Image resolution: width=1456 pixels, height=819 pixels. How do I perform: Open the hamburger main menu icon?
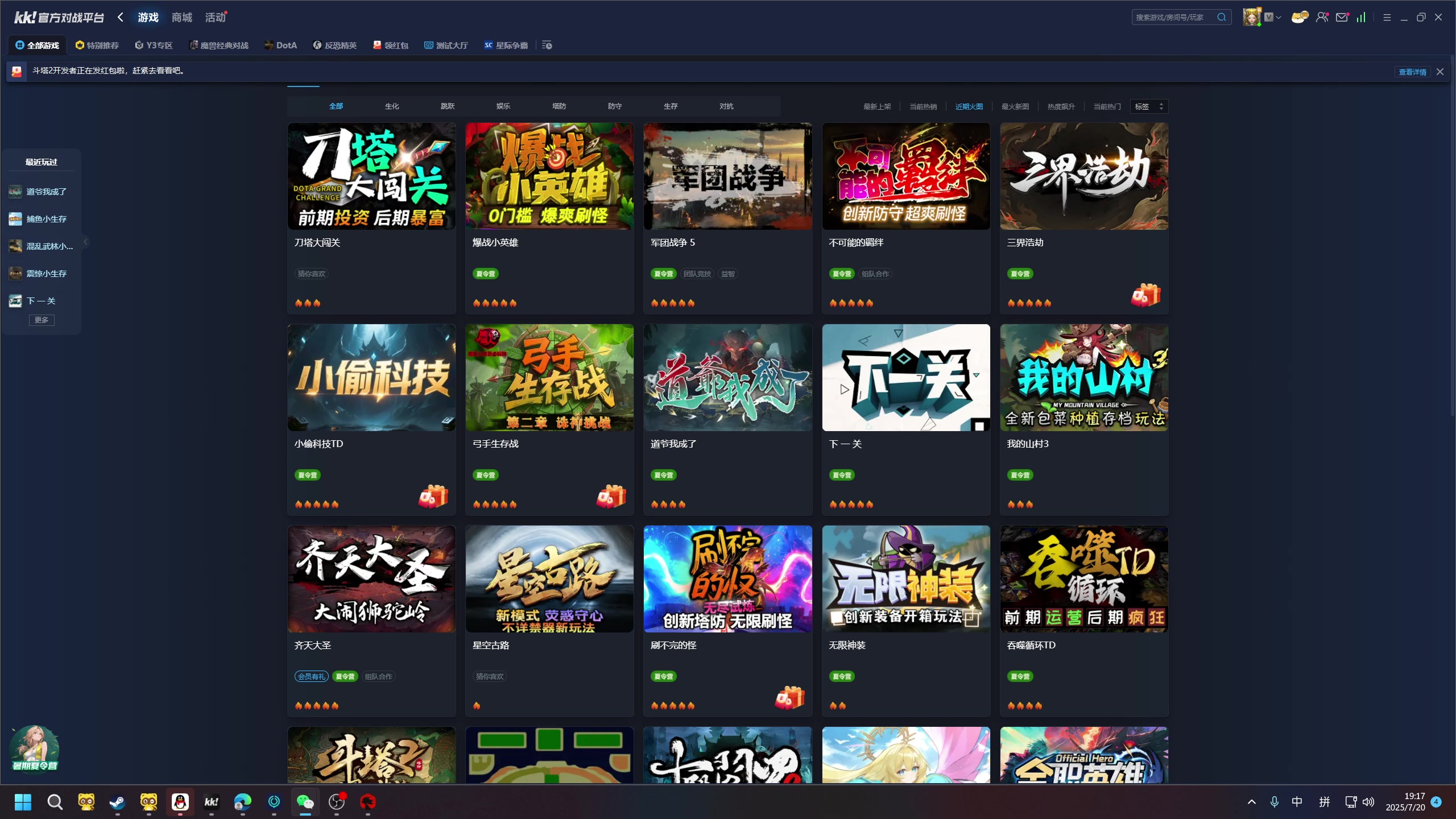click(x=1387, y=17)
